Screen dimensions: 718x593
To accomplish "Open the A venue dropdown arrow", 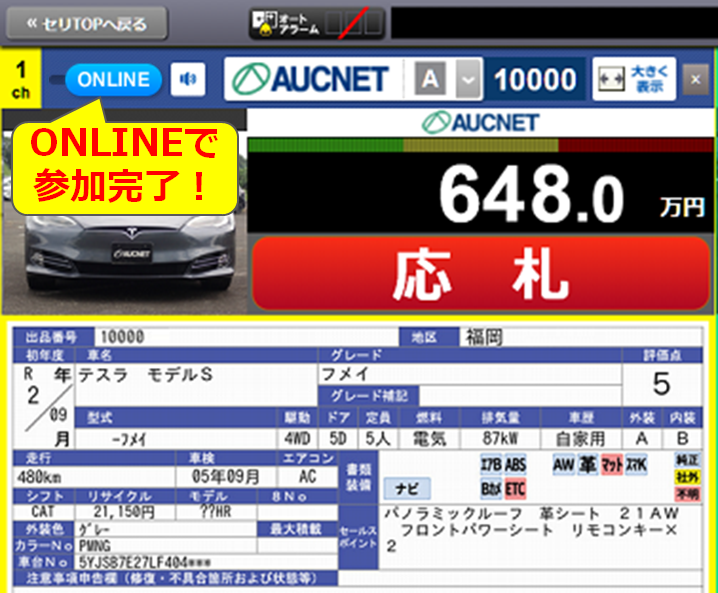I will point(468,80).
